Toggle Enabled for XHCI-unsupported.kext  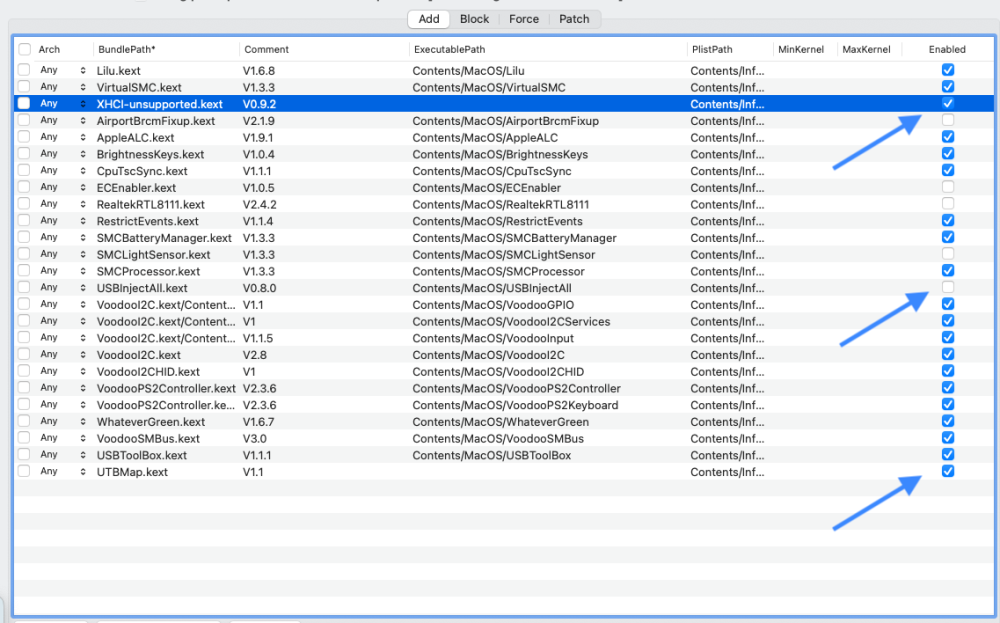pyautogui.click(x=948, y=103)
